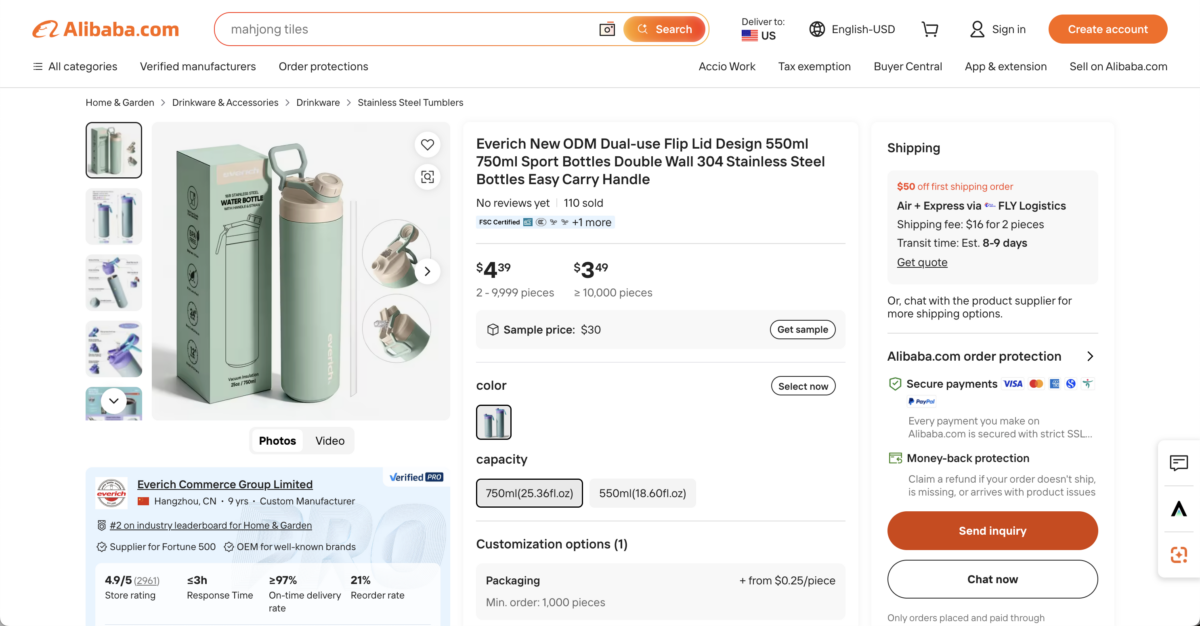Viewport: 1200px width, 626px height.
Task: Click the PayPal payment icon
Action: (x=922, y=401)
